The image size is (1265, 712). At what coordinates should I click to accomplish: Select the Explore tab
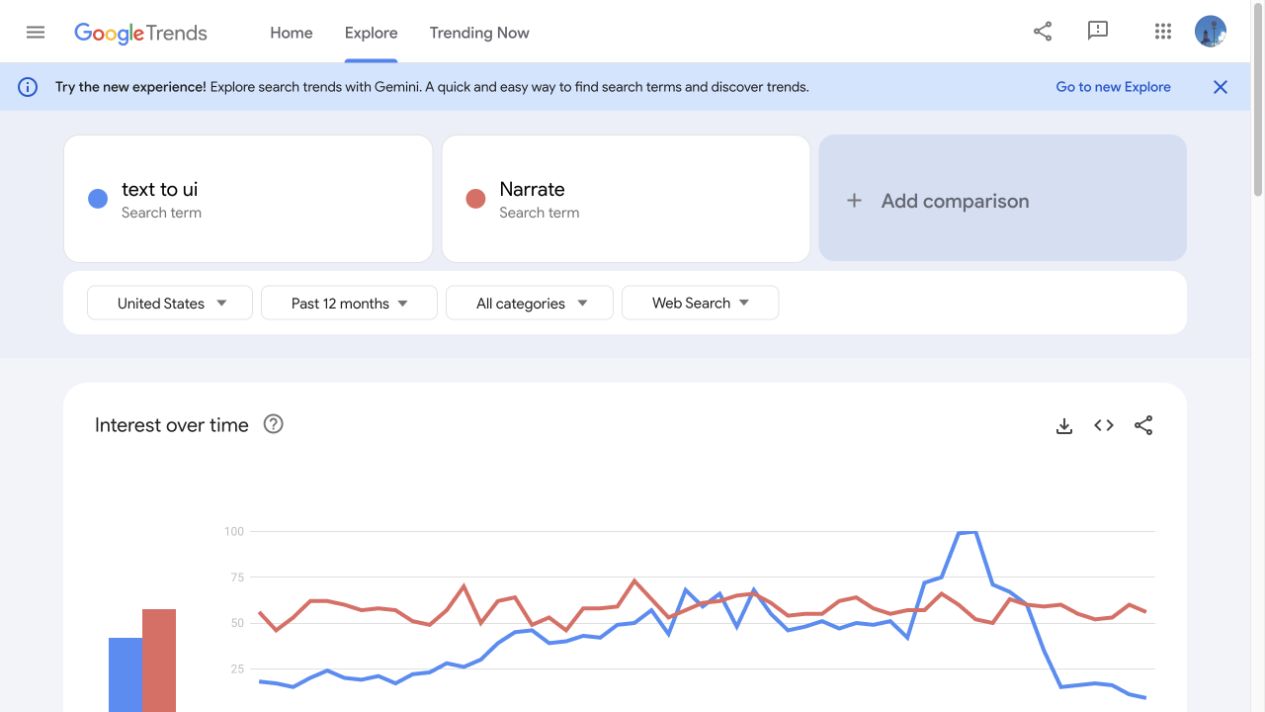coord(371,33)
